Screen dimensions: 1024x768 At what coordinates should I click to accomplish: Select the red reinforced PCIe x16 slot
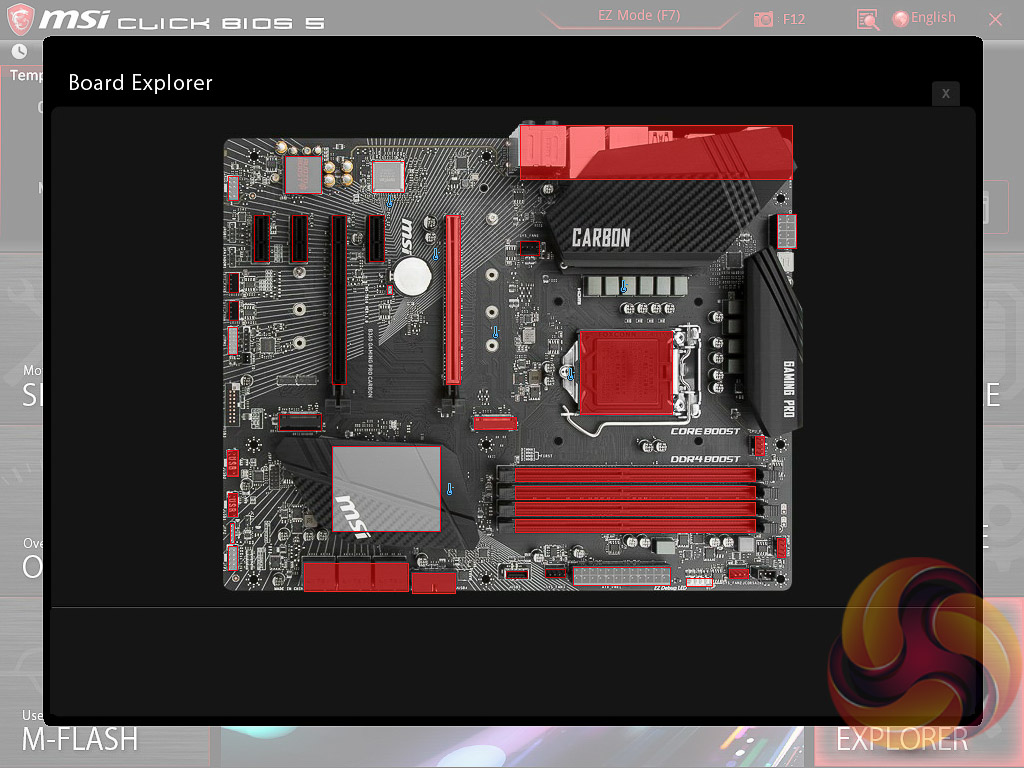[x=453, y=300]
